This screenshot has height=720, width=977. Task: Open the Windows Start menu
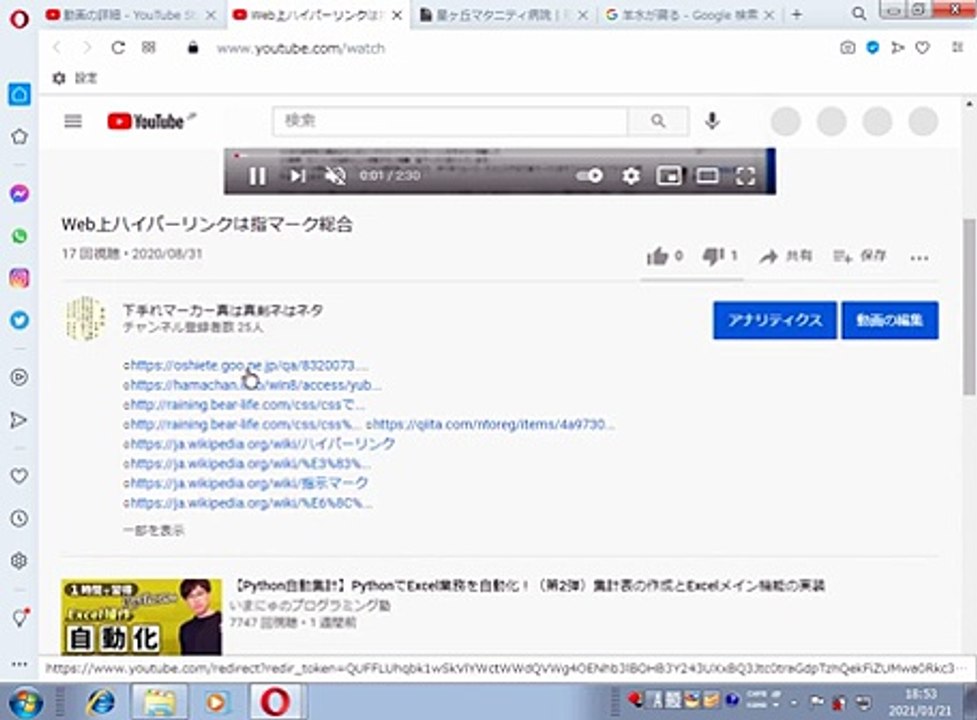tap(25, 702)
